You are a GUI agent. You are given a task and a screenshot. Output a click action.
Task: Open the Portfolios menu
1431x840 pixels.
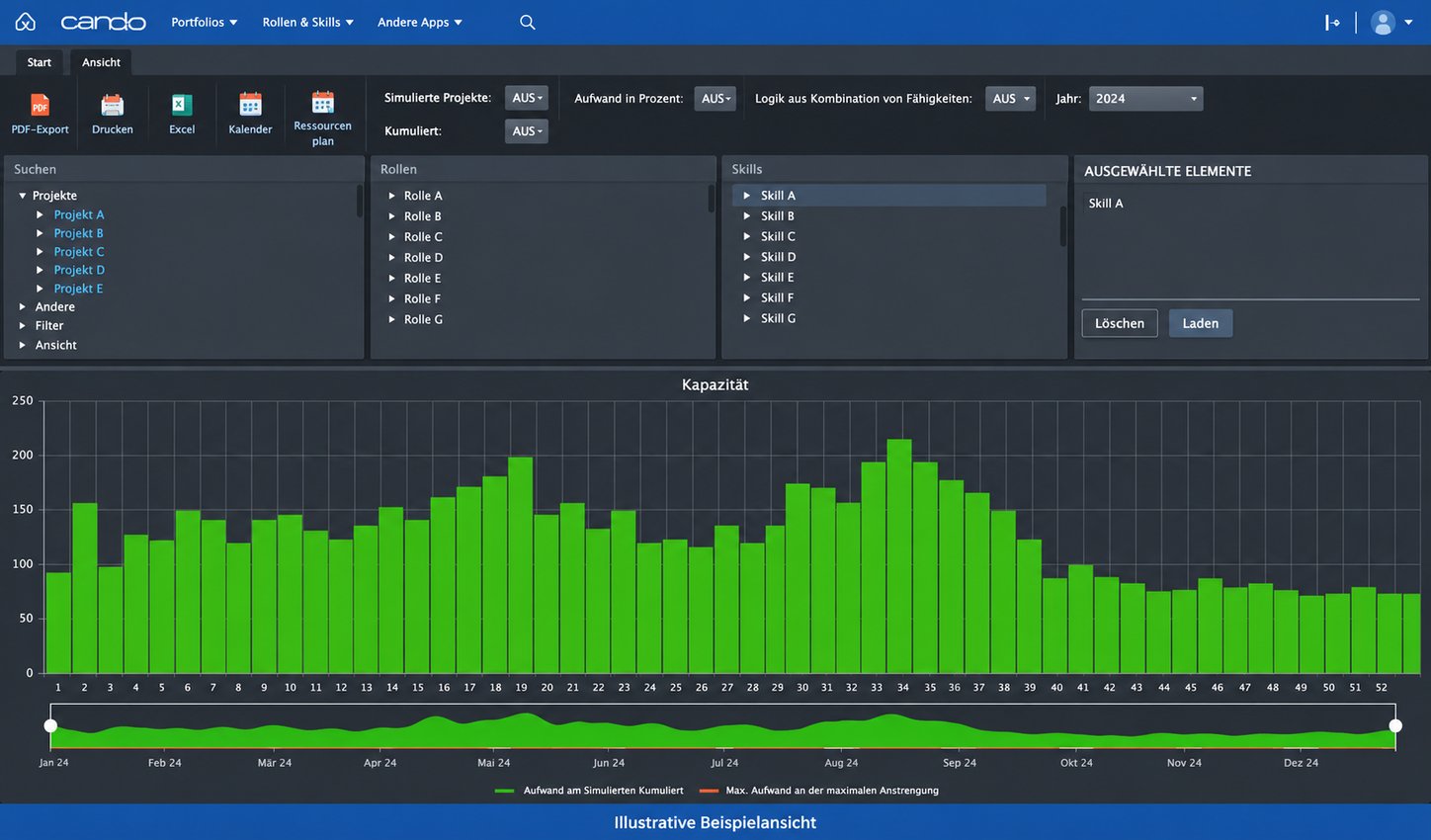[205, 22]
